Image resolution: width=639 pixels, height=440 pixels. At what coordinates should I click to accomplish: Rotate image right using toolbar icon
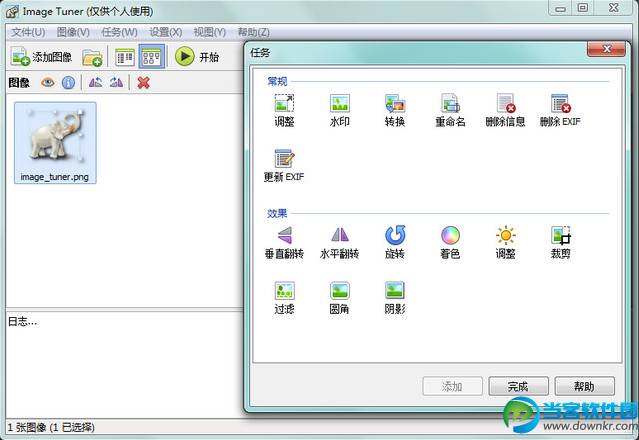pos(116,83)
